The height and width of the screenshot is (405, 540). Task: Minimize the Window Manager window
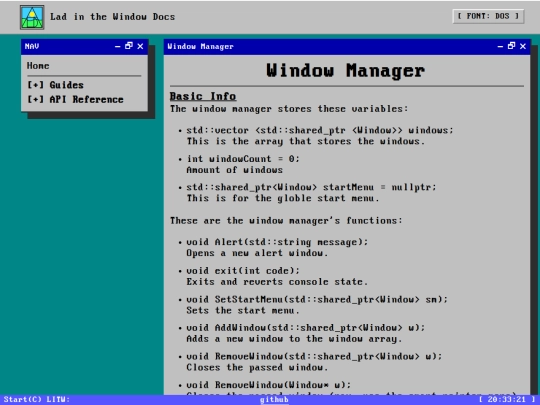pyautogui.click(x=500, y=46)
